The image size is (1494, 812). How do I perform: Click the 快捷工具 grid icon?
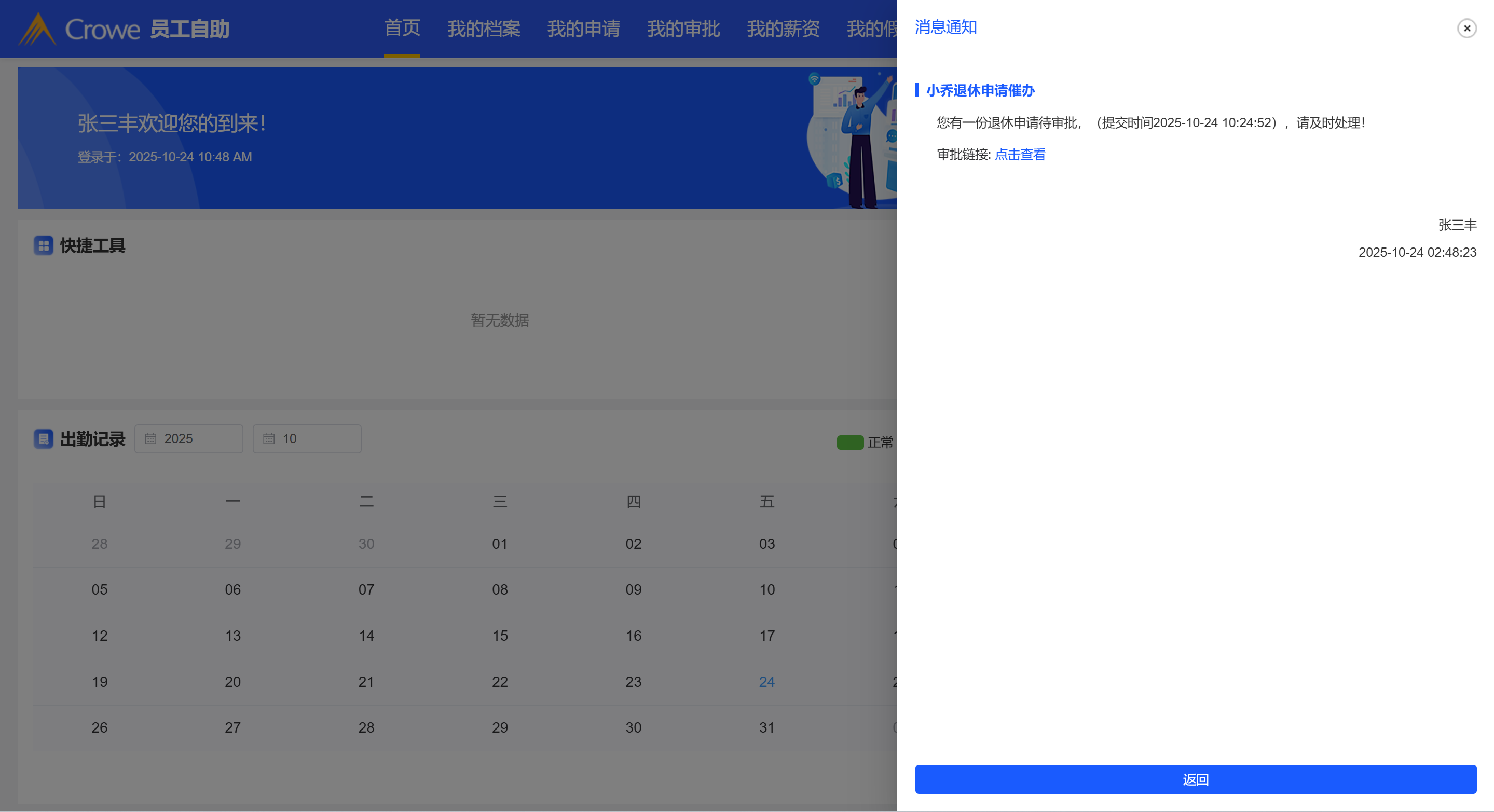(44, 245)
